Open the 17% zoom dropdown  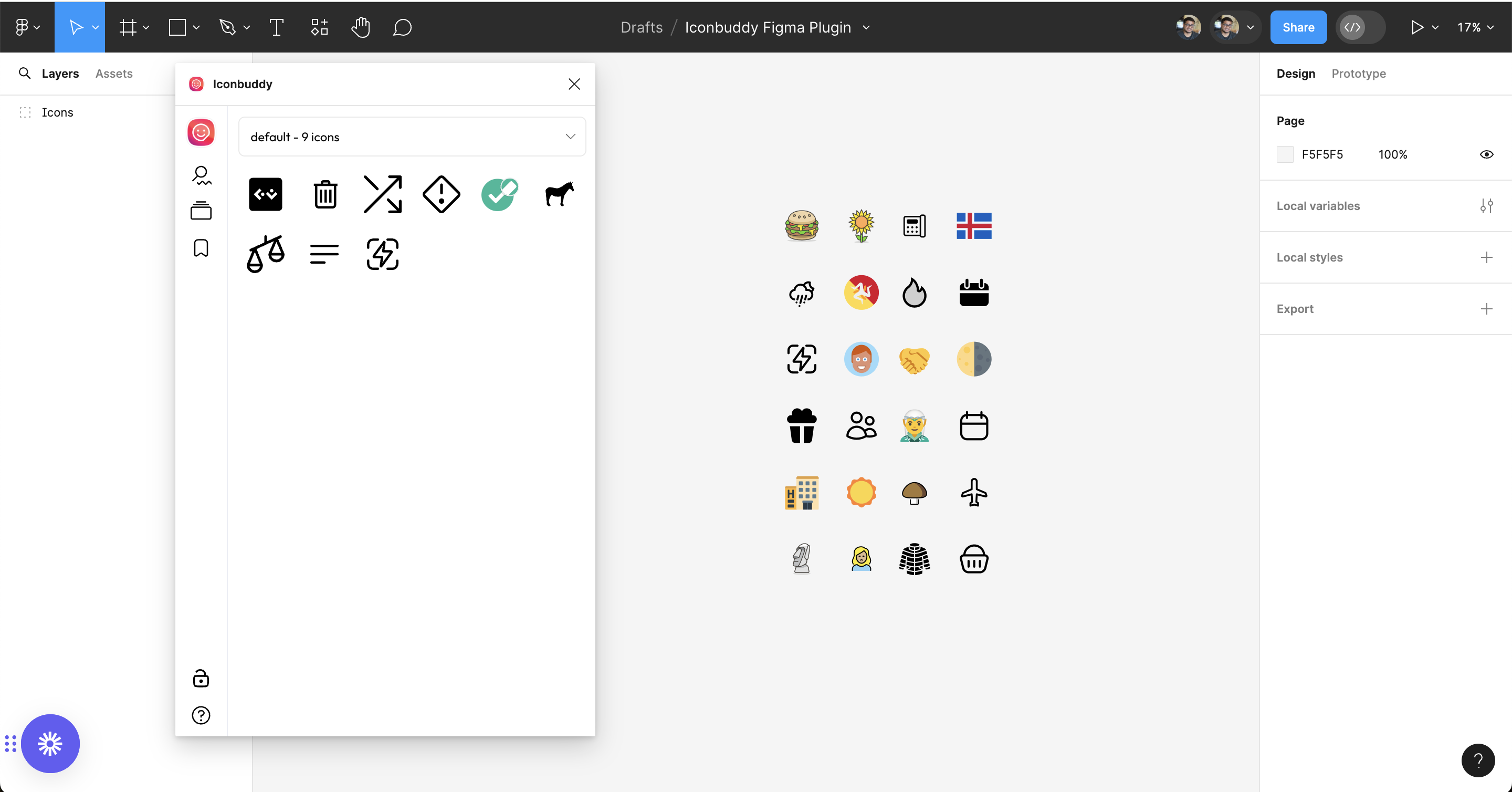click(1476, 27)
